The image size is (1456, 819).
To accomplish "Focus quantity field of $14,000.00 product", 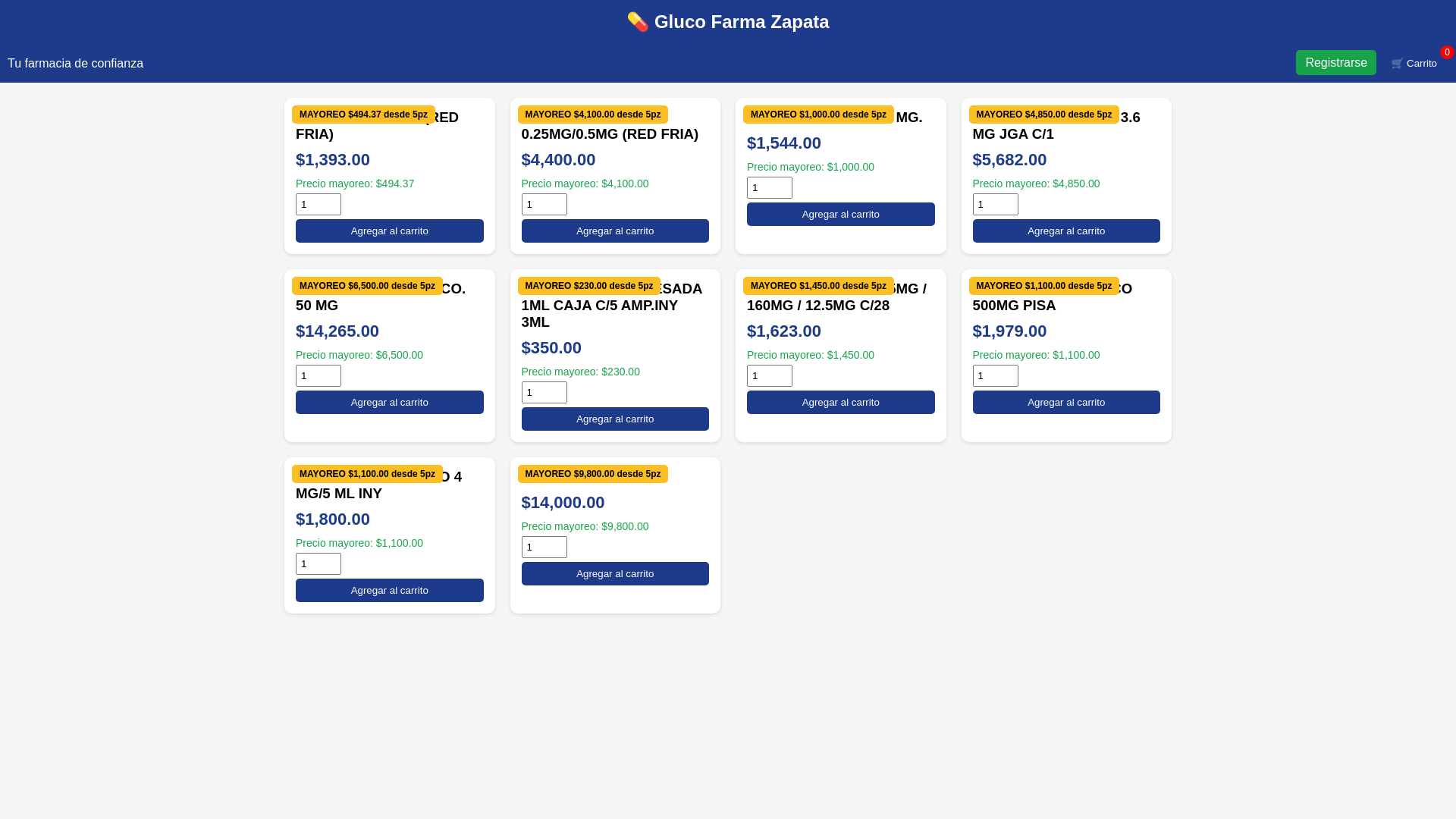I will (x=544, y=548).
